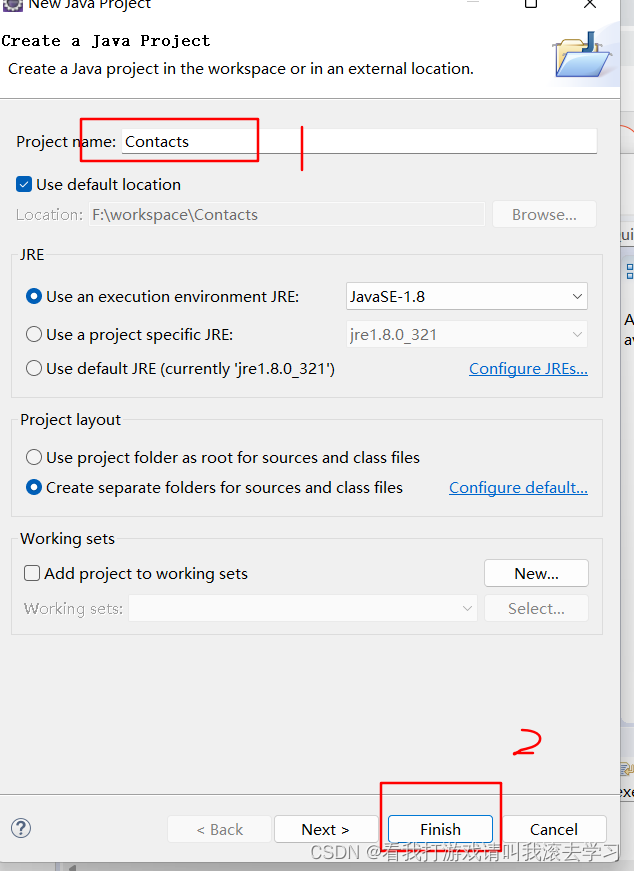Click the Cancel button

point(554,828)
